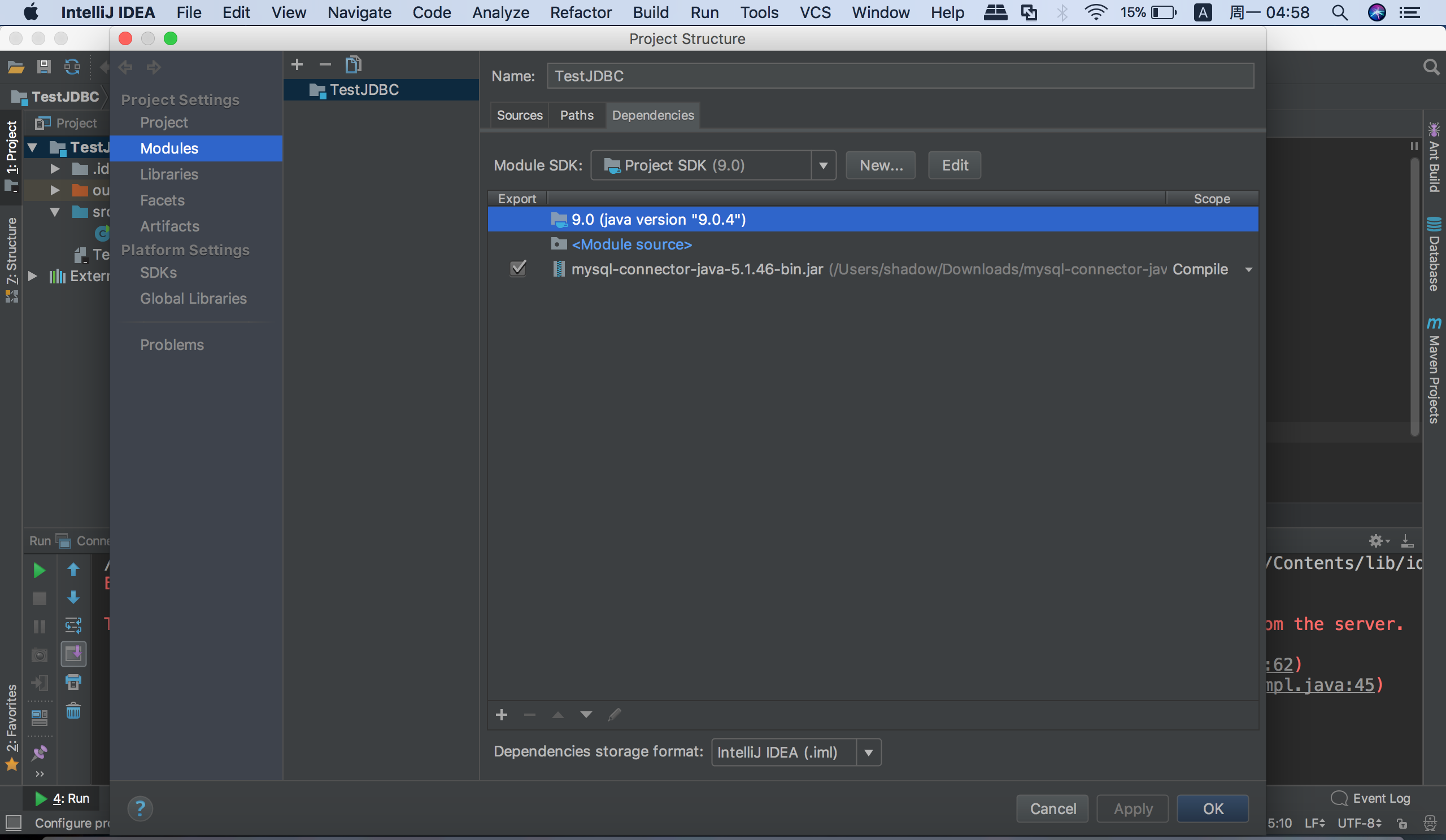Click the module Name input field
The image size is (1446, 840).
point(900,76)
